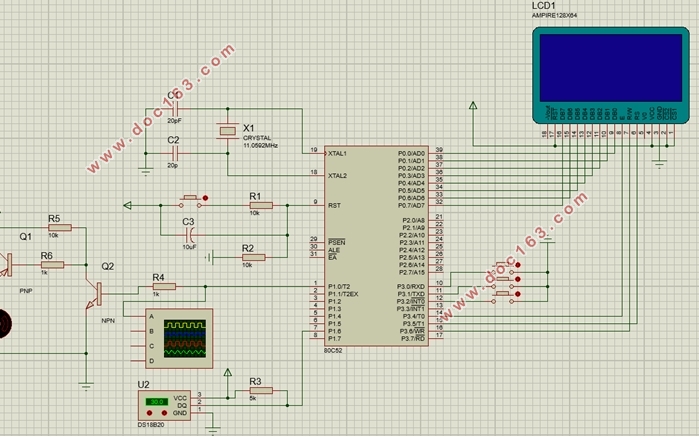
Task: Toggle red latch dot of top push button
Action: click(518, 265)
